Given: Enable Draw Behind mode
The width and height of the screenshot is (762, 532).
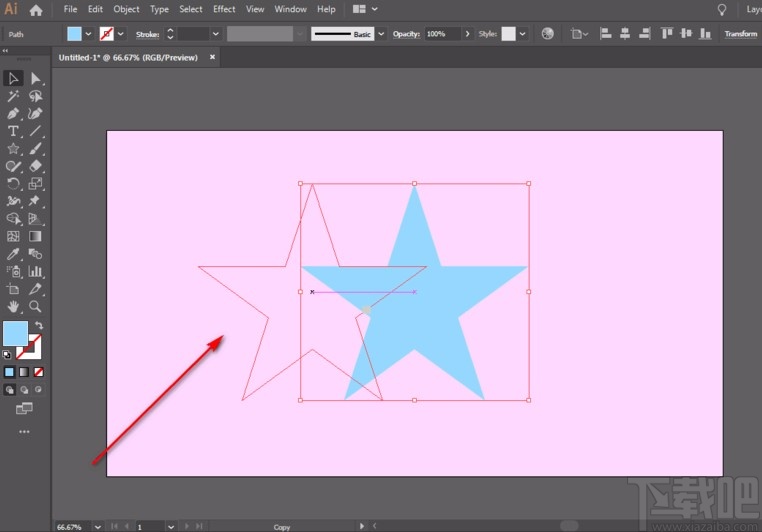Looking at the screenshot, I should click(x=24, y=390).
